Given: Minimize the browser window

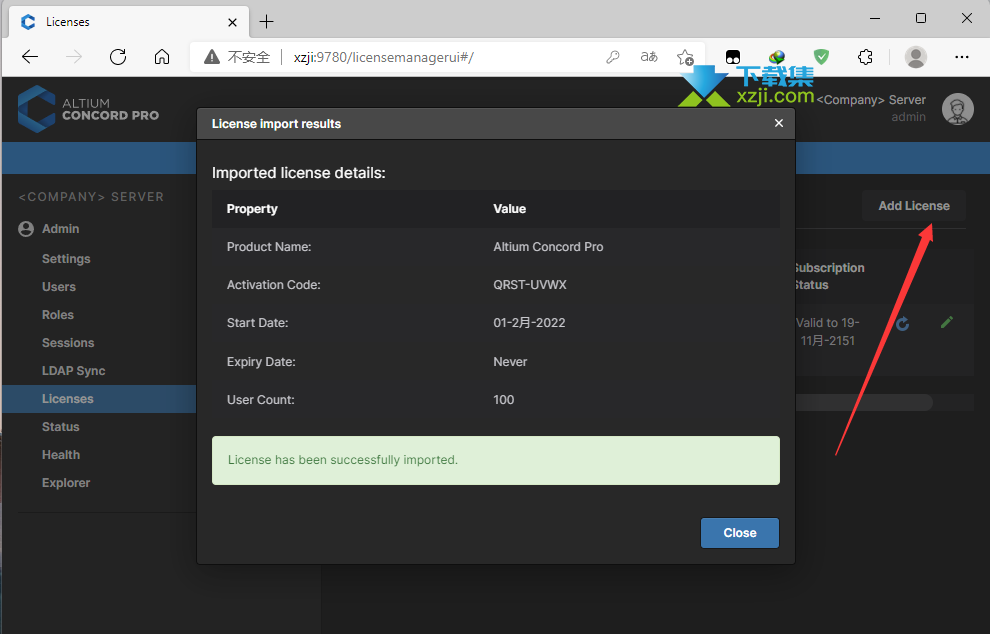Looking at the screenshot, I should (x=874, y=18).
